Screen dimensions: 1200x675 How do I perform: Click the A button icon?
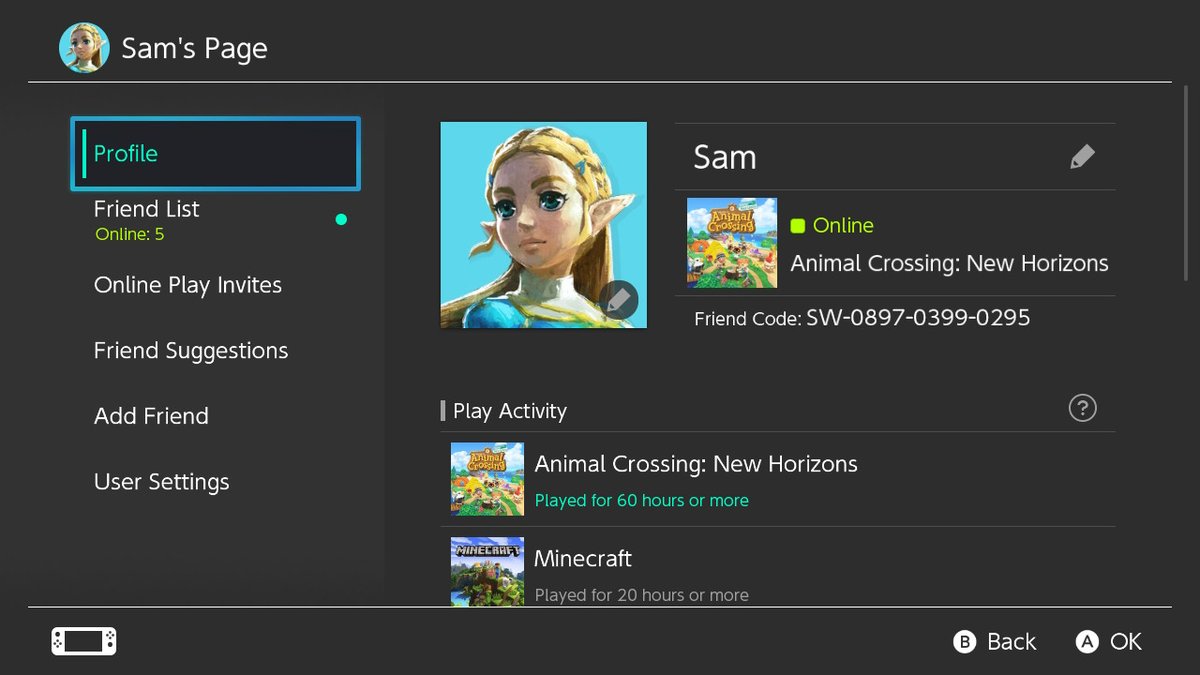pyautogui.click(x=1087, y=642)
